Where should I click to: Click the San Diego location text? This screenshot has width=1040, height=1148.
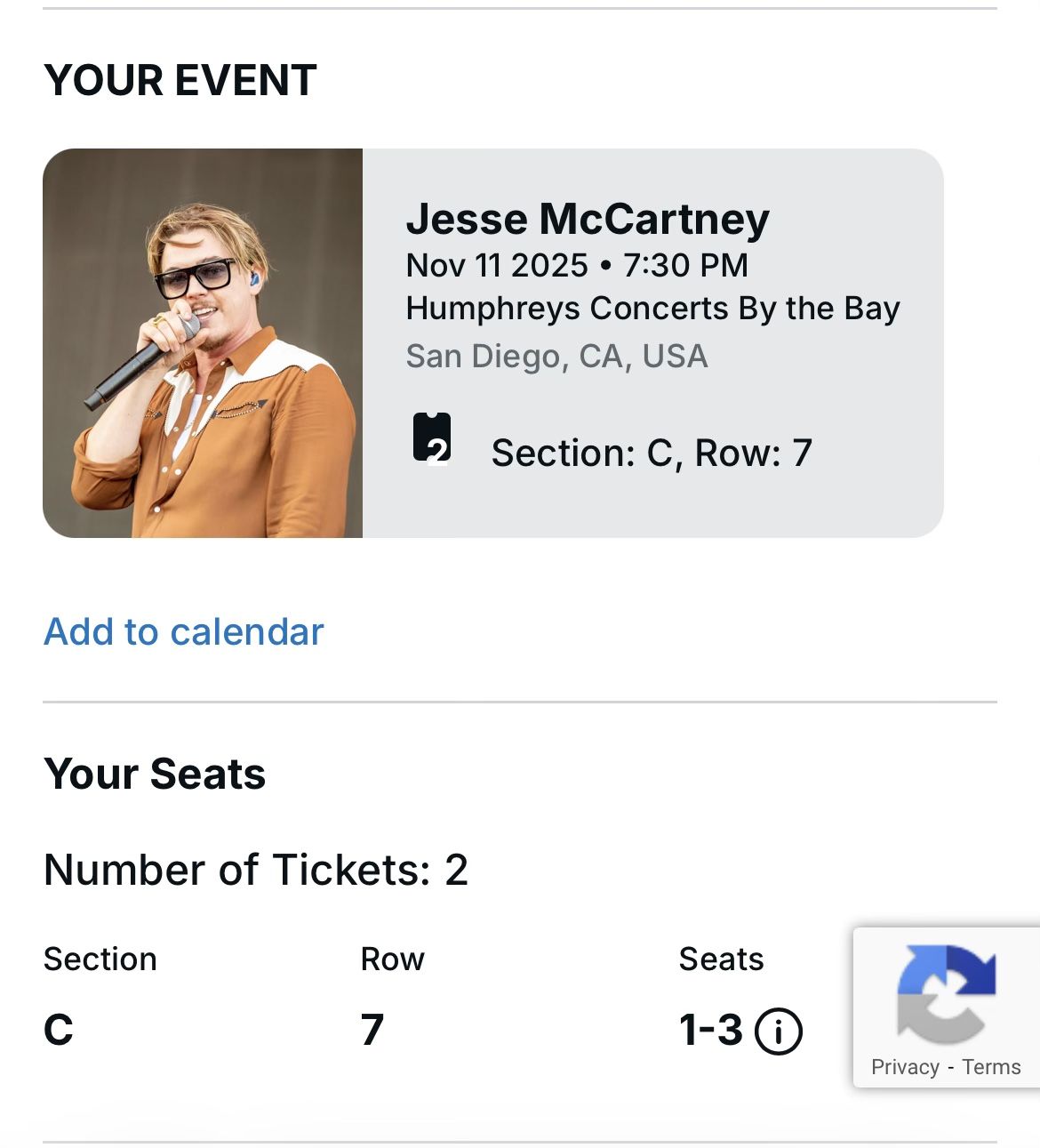556,356
